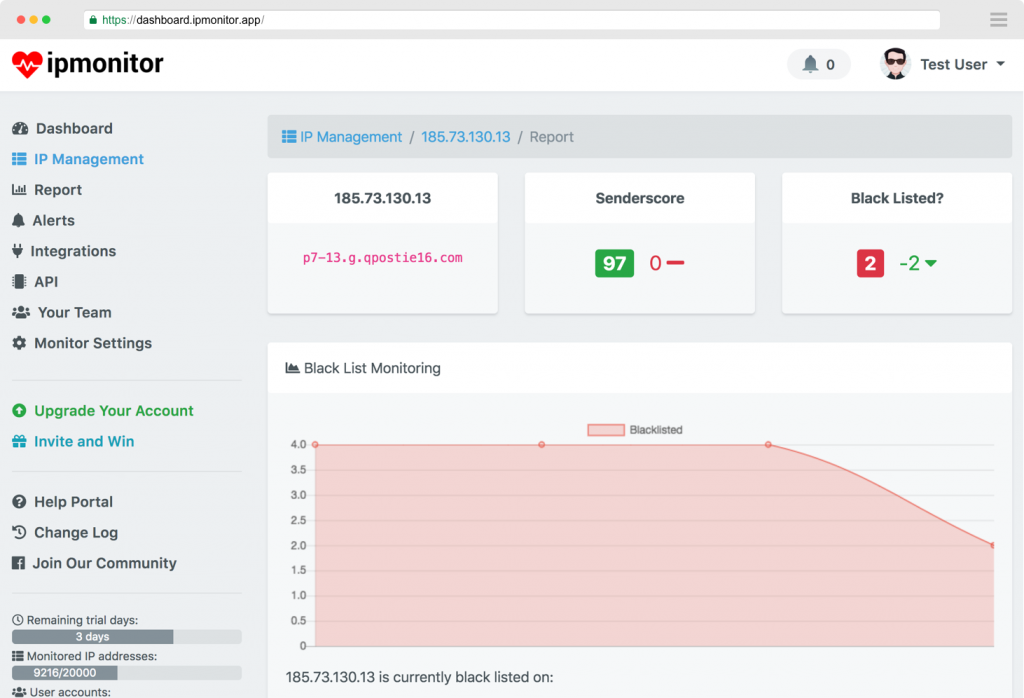The image size is (1024, 698).
Task: Click the 3 days trial progress bar
Action: tap(93, 636)
